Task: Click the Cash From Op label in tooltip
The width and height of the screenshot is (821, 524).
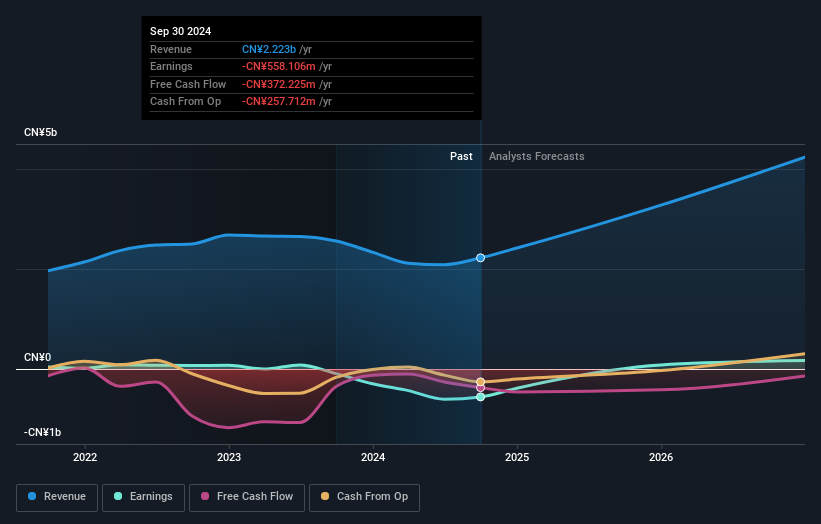Action: click(x=185, y=102)
